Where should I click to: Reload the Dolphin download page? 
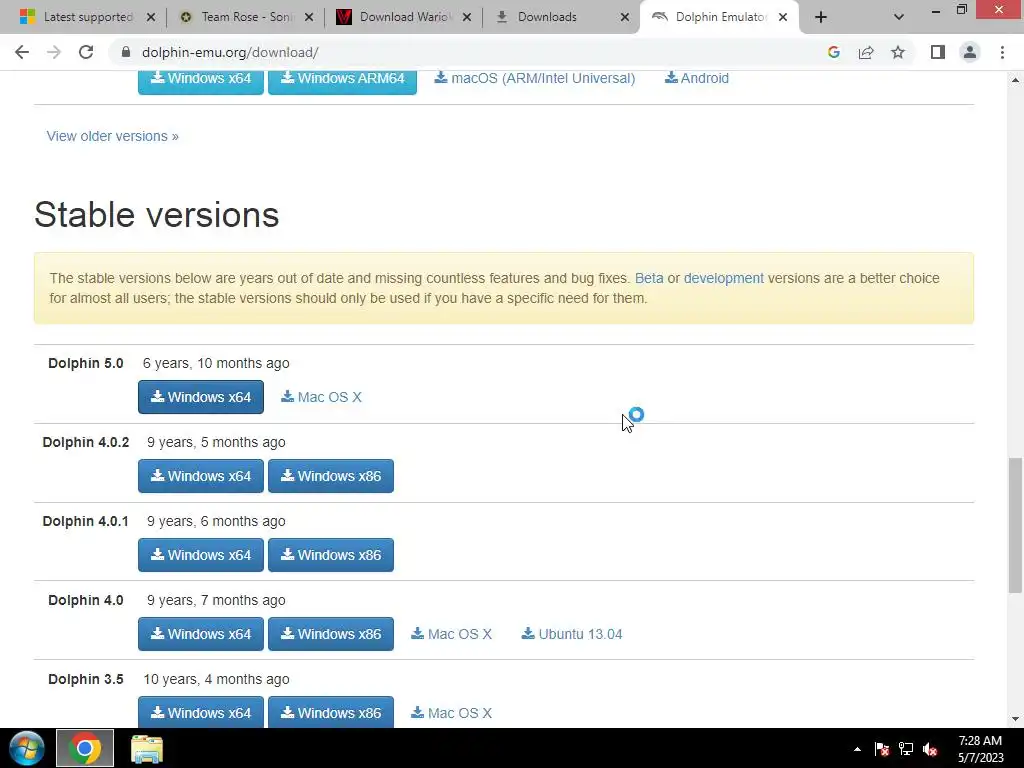pyautogui.click(x=86, y=52)
